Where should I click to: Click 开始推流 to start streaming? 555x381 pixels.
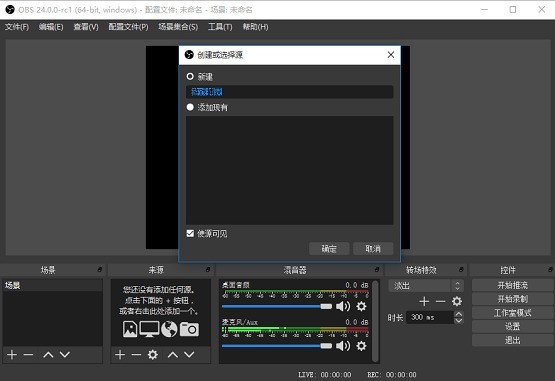point(512,285)
